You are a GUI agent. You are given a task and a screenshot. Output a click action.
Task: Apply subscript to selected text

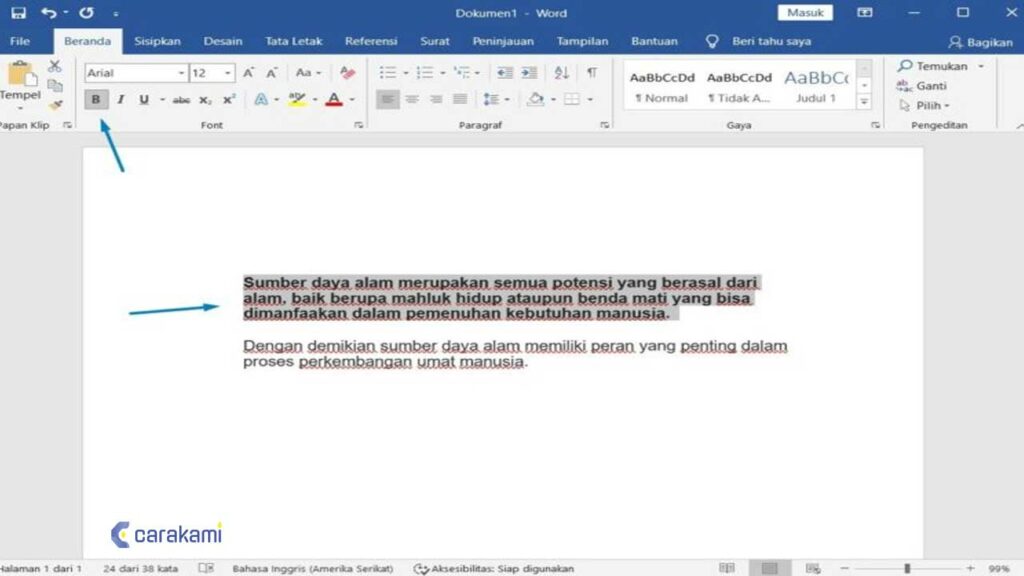coord(204,98)
